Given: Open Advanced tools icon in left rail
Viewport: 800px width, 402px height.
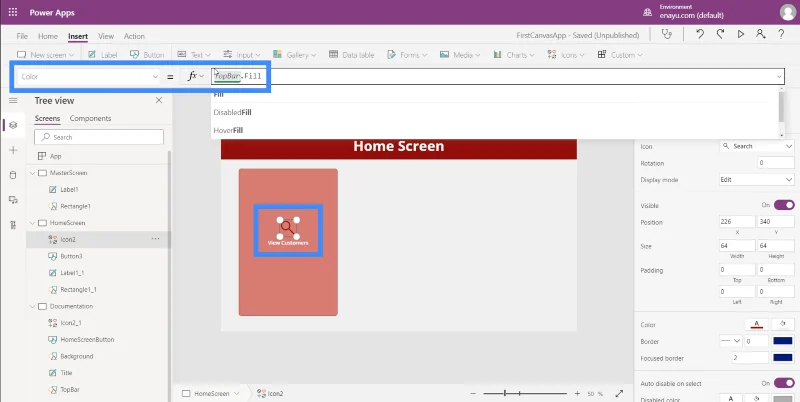Looking at the screenshot, I should (x=13, y=225).
